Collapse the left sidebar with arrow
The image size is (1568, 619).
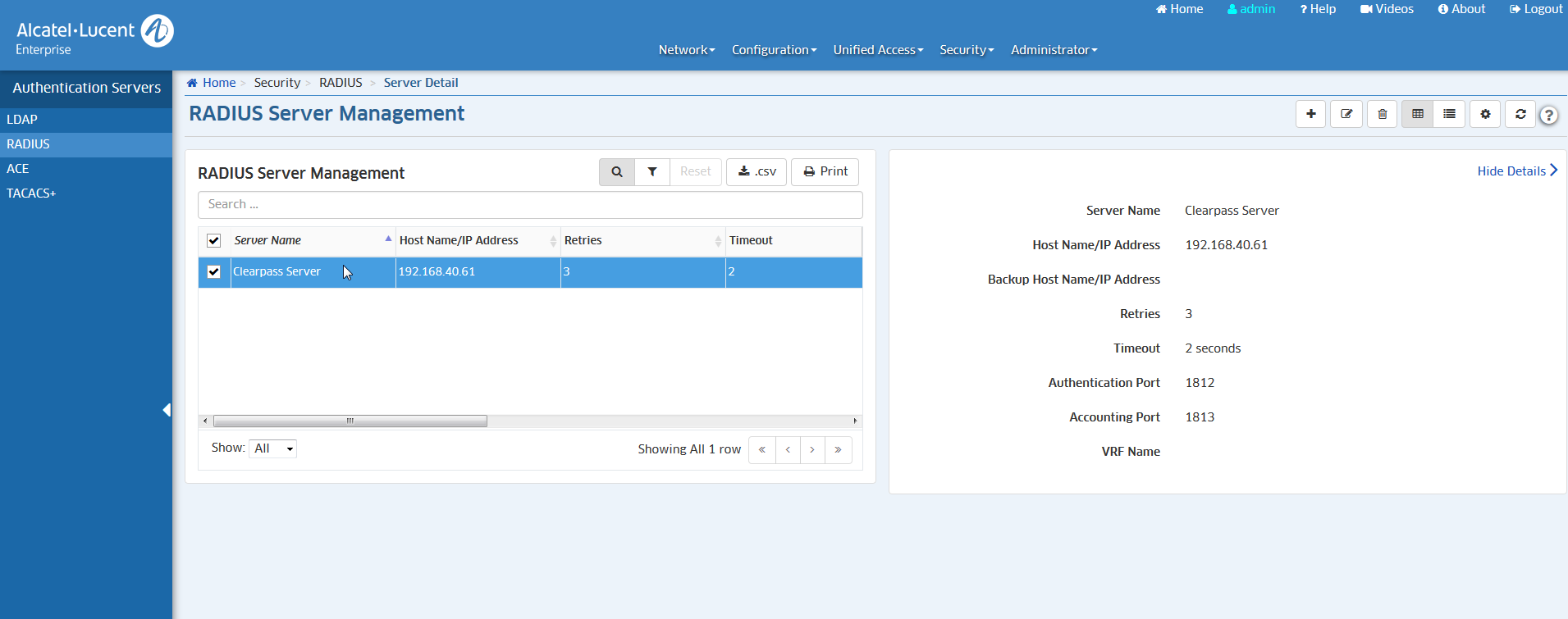pos(167,410)
